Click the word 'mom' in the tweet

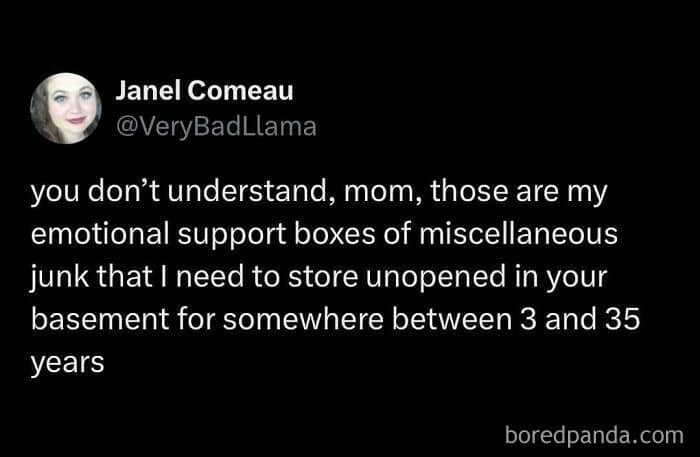(x=379, y=191)
